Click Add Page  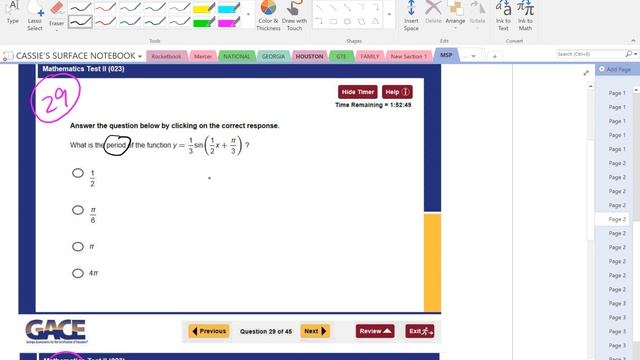click(615, 69)
